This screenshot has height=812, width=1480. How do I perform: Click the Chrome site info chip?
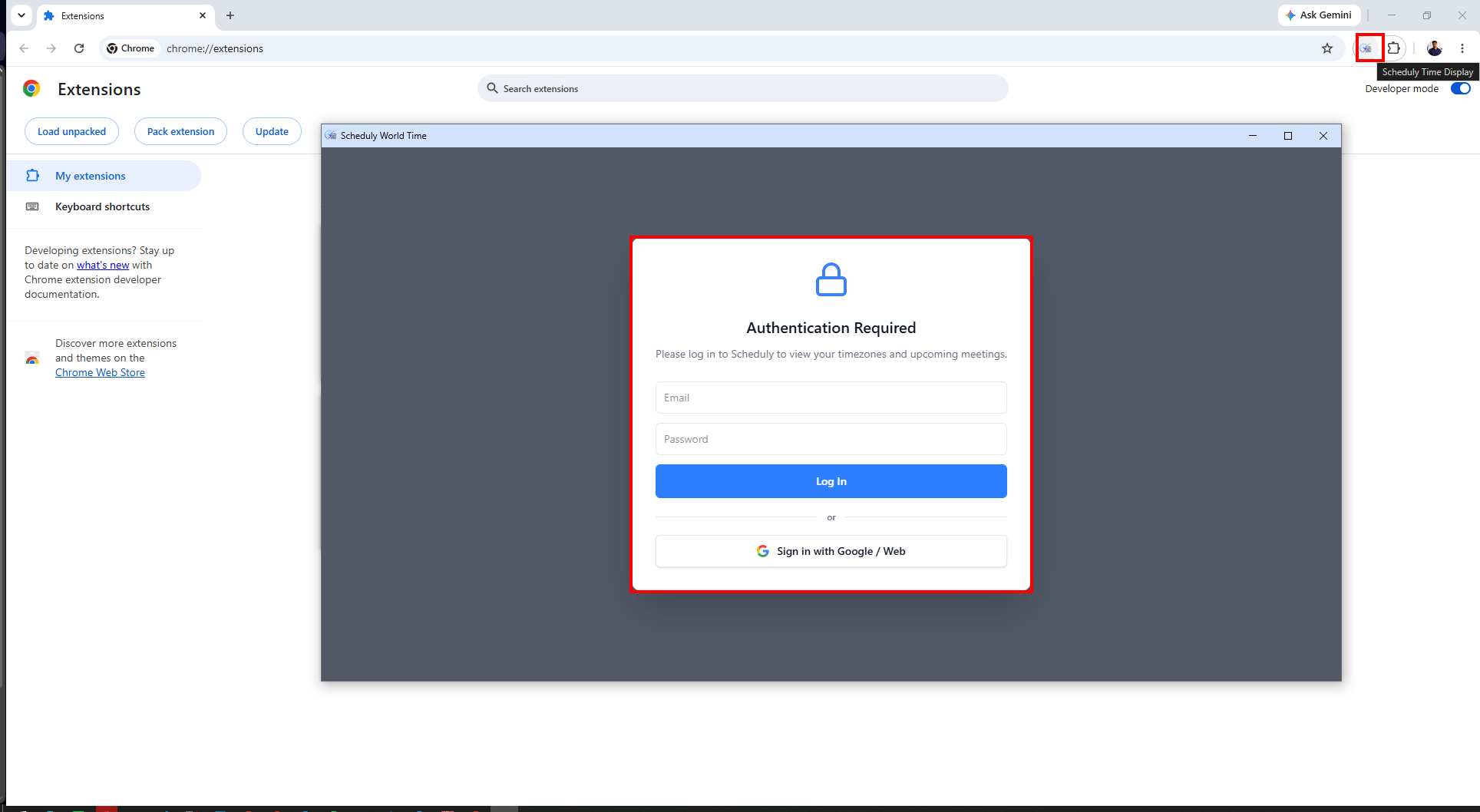(x=130, y=48)
